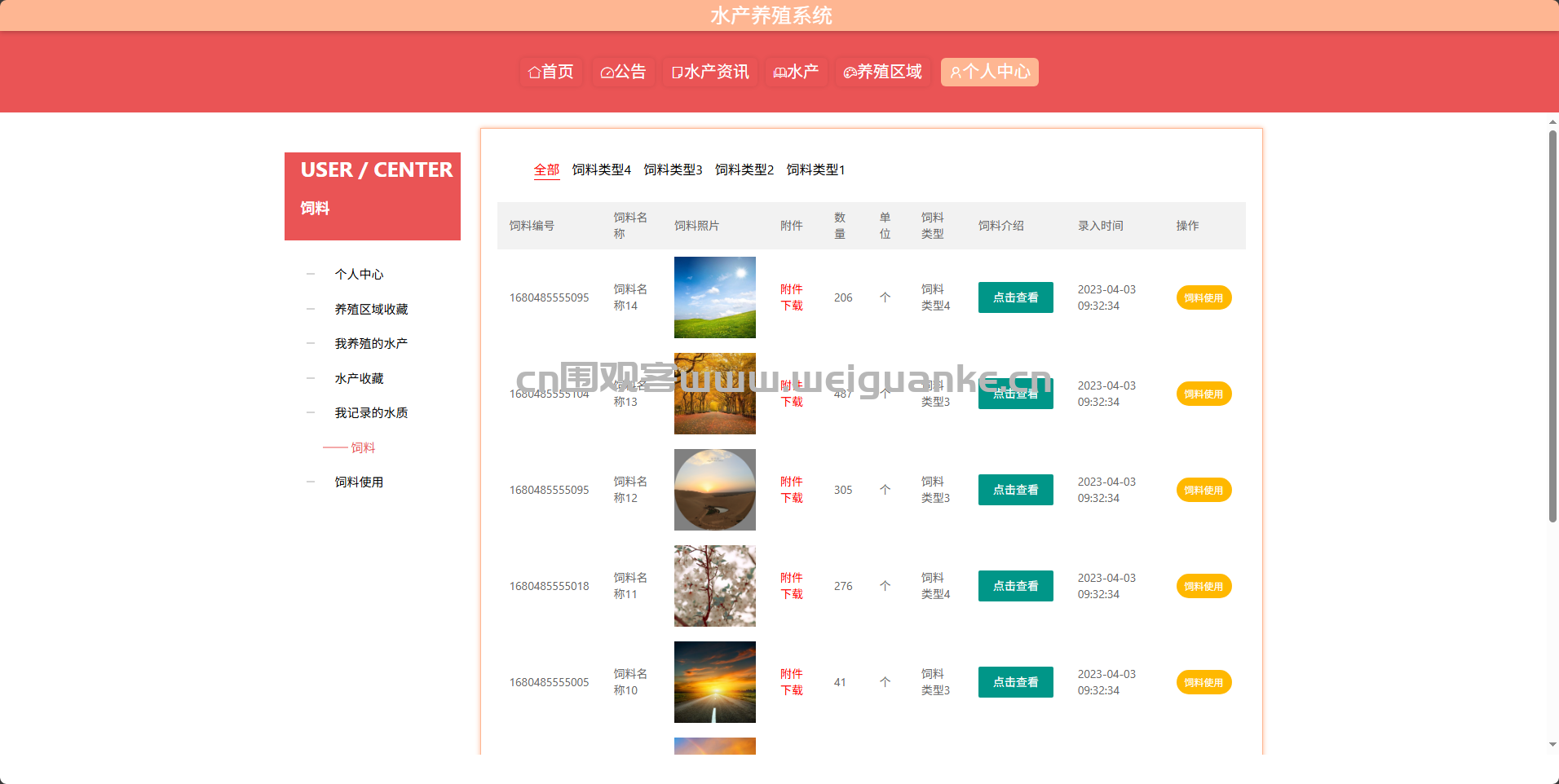The width and height of the screenshot is (1559, 784).
Task: Click feed number 1680485555005
Action: (549, 682)
